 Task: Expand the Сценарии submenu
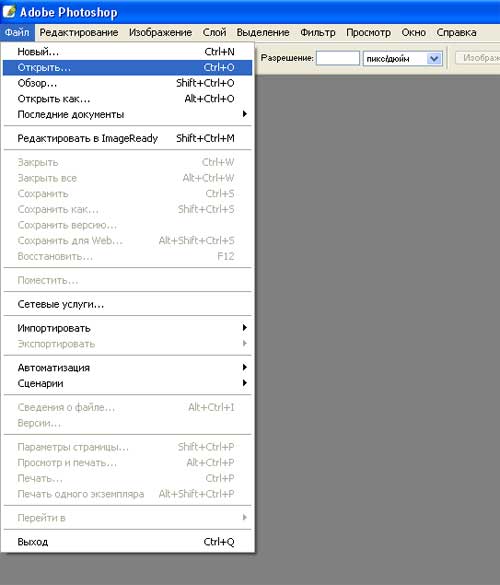(127, 384)
